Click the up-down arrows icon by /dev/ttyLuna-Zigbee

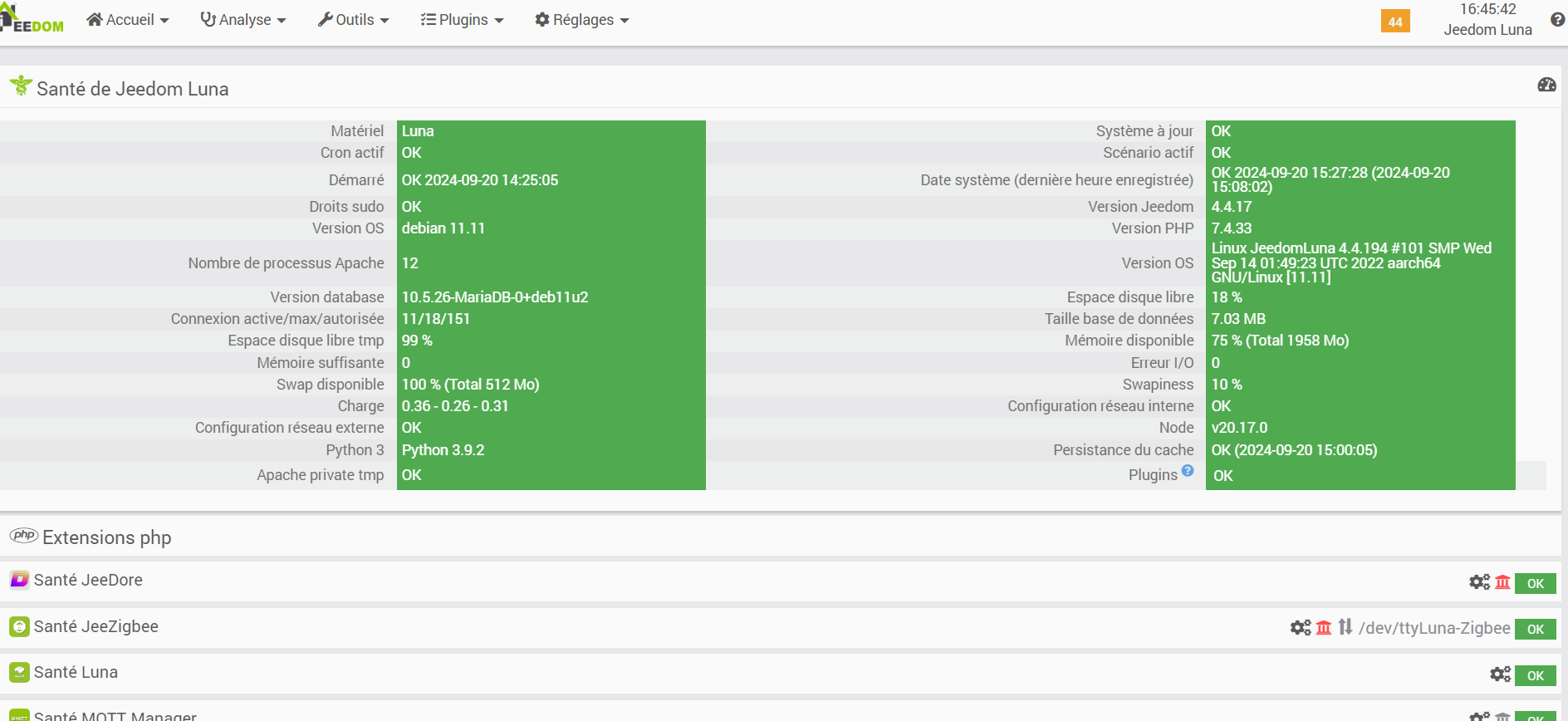point(1345,627)
